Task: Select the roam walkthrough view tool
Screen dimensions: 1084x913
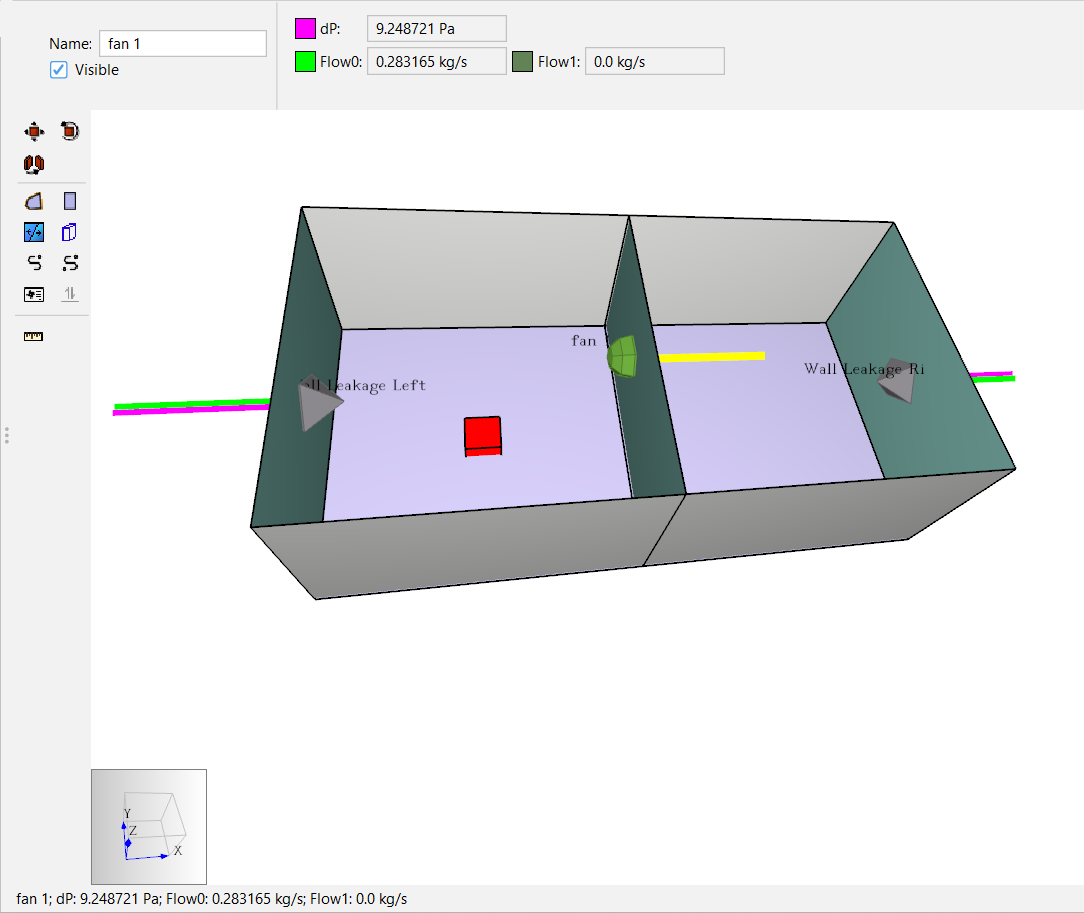Action: (x=34, y=164)
